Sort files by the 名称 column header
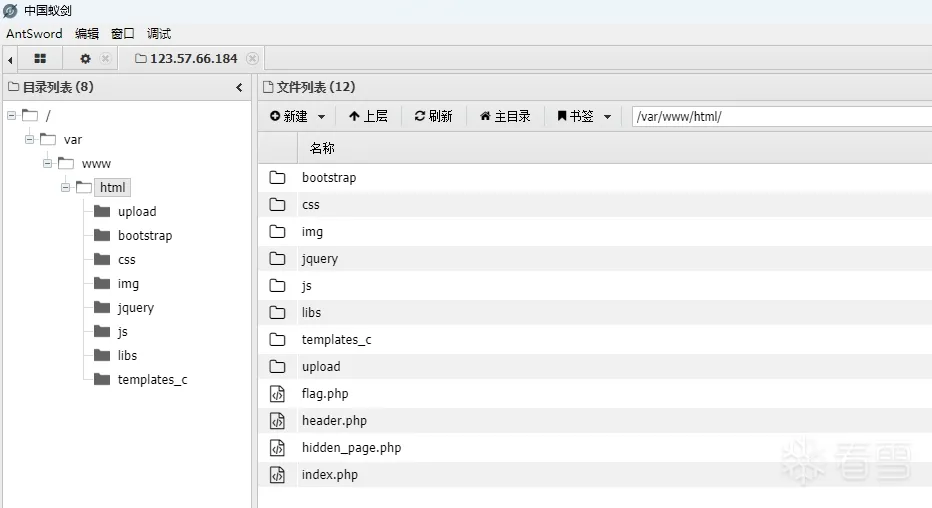 pyautogui.click(x=322, y=148)
